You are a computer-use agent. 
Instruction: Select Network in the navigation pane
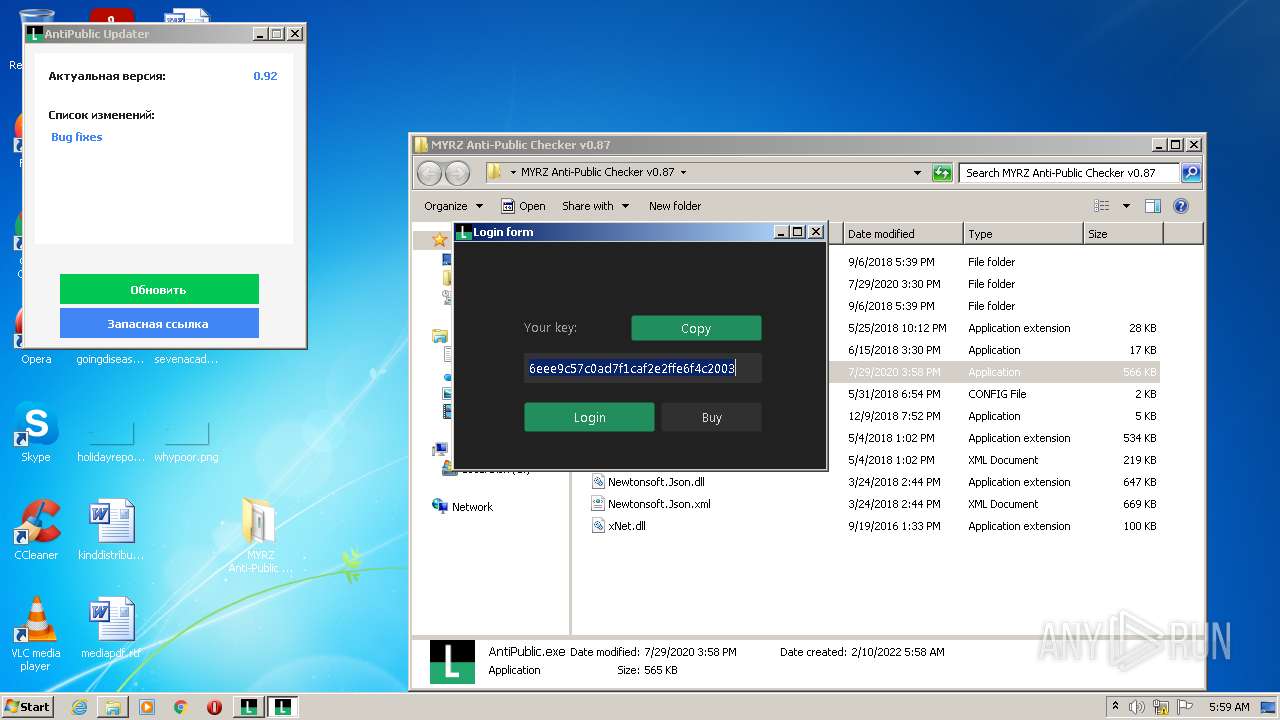click(x=462, y=507)
